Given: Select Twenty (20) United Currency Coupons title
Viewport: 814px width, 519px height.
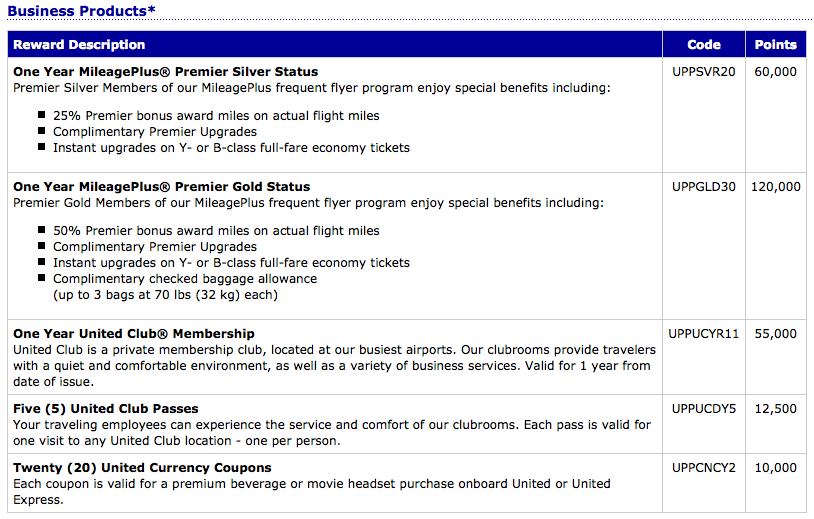Looking at the screenshot, I should point(142,468).
